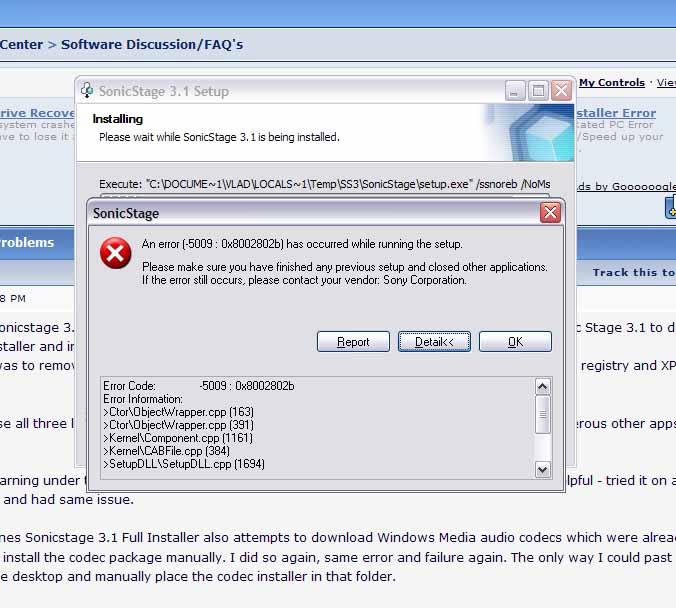Open Software Discussion/FAQ's breadcrumb link
Image resolution: width=676 pixels, height=608 pixels.
click(152, 44)
